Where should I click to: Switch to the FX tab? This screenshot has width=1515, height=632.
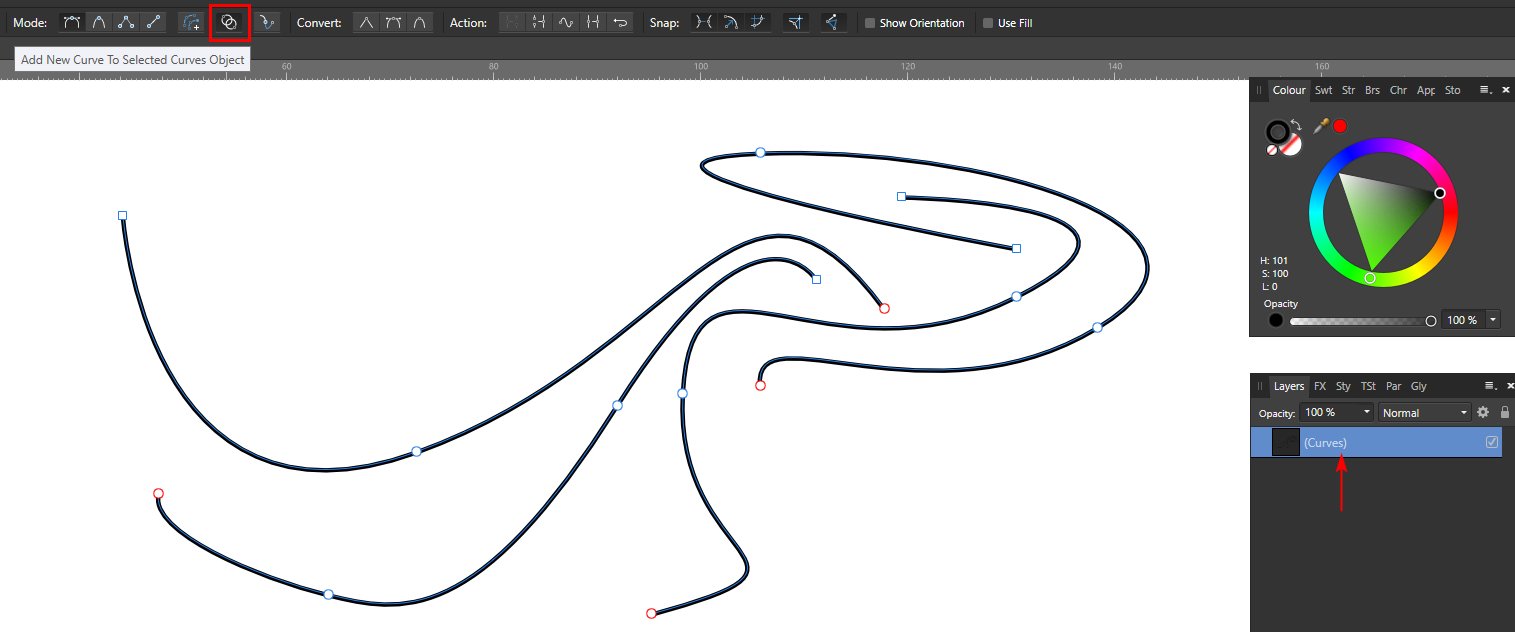(1320, 386)
